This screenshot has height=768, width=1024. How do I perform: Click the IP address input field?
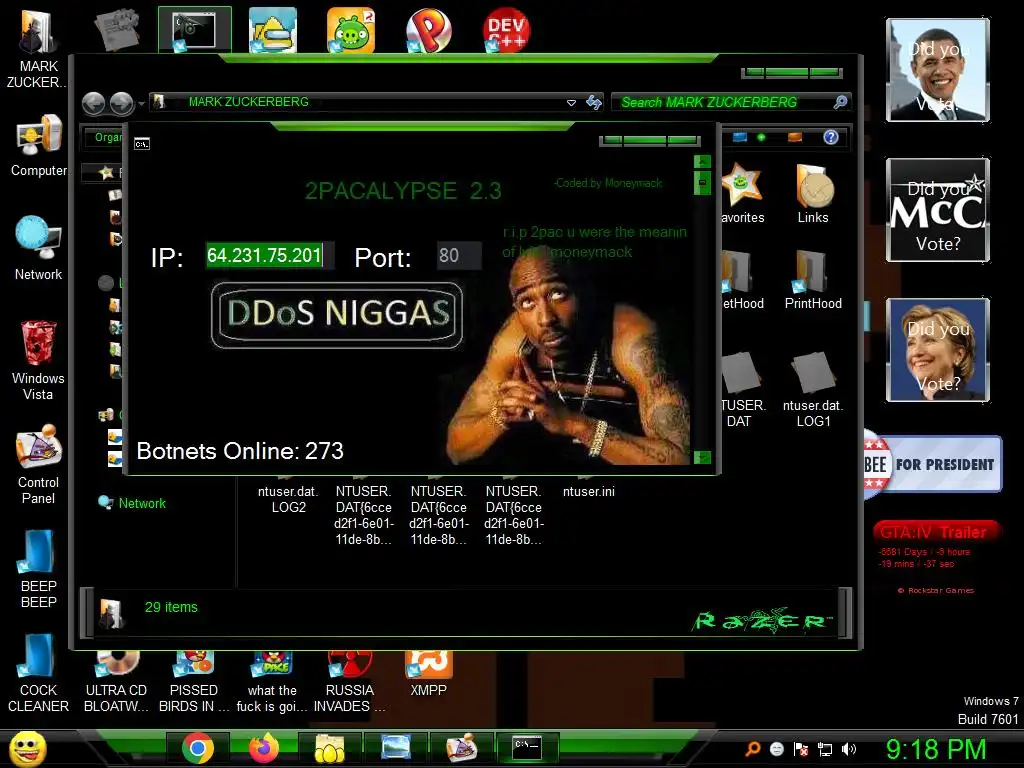(x=270, y=255)
